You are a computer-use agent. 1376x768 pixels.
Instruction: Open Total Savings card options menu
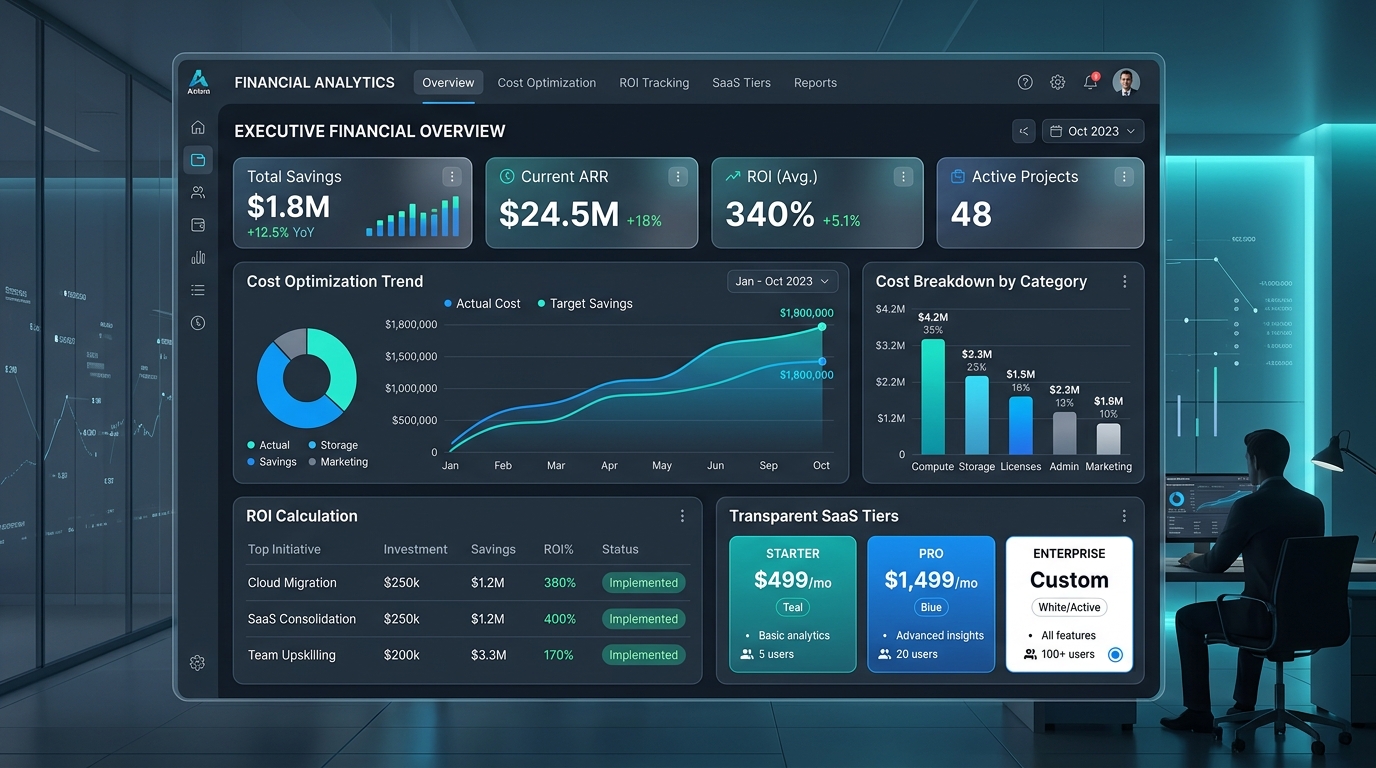pyautogui.click(x=452, y=176)
